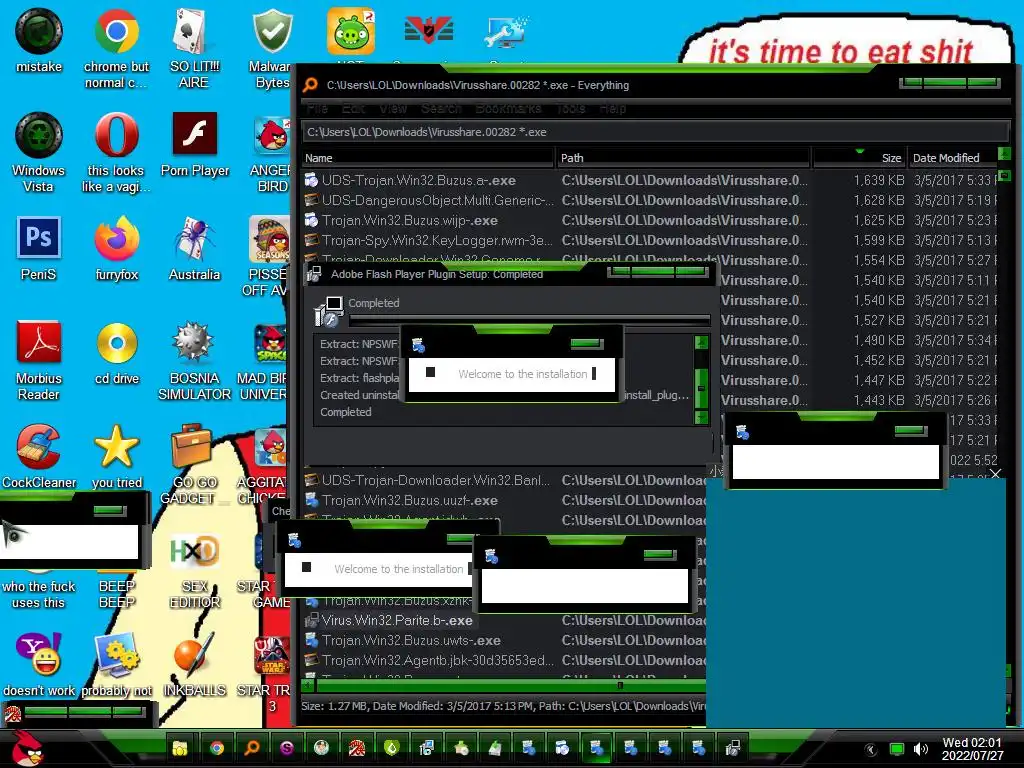
Task: Select 'Virus.Win32.Parite.b-.exe' row
Action: tap(504, 620)
